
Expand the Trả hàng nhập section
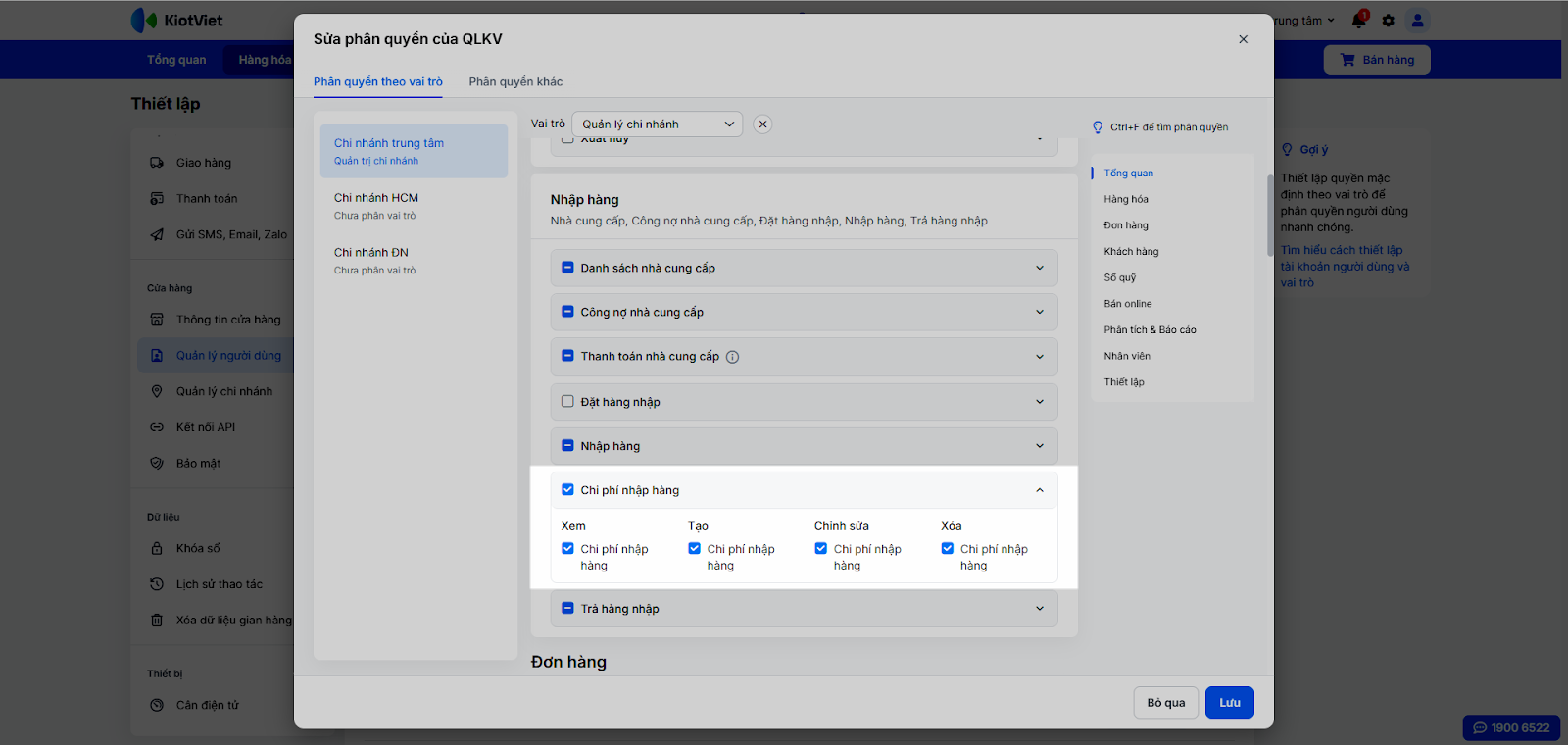(1040, 609)
